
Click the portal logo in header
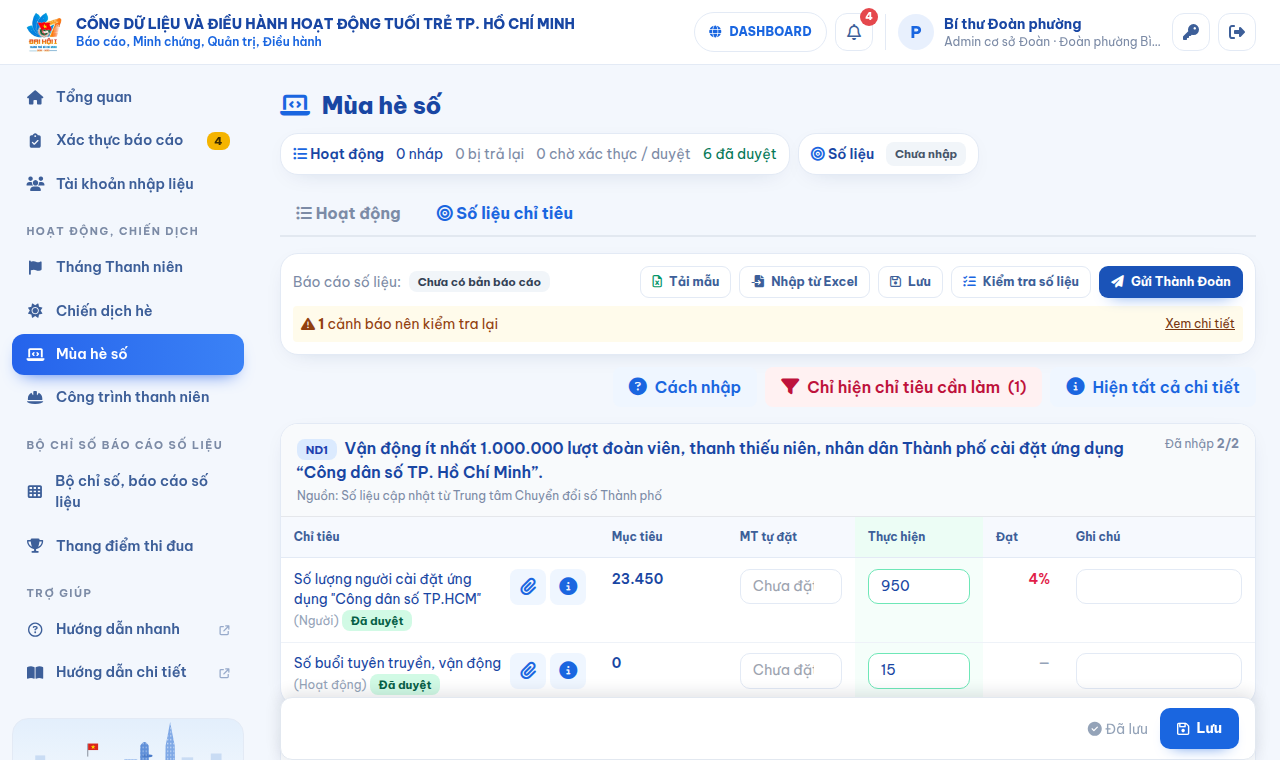click(44, 32)
